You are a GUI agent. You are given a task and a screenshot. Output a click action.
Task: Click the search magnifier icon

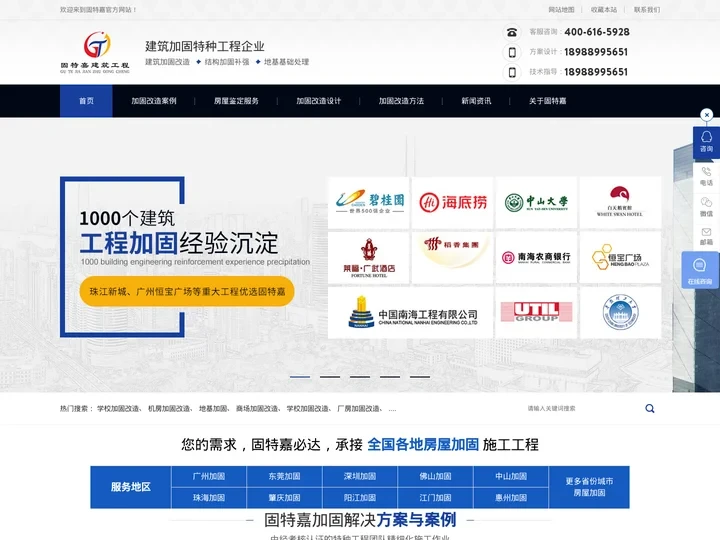click(650, 408)
